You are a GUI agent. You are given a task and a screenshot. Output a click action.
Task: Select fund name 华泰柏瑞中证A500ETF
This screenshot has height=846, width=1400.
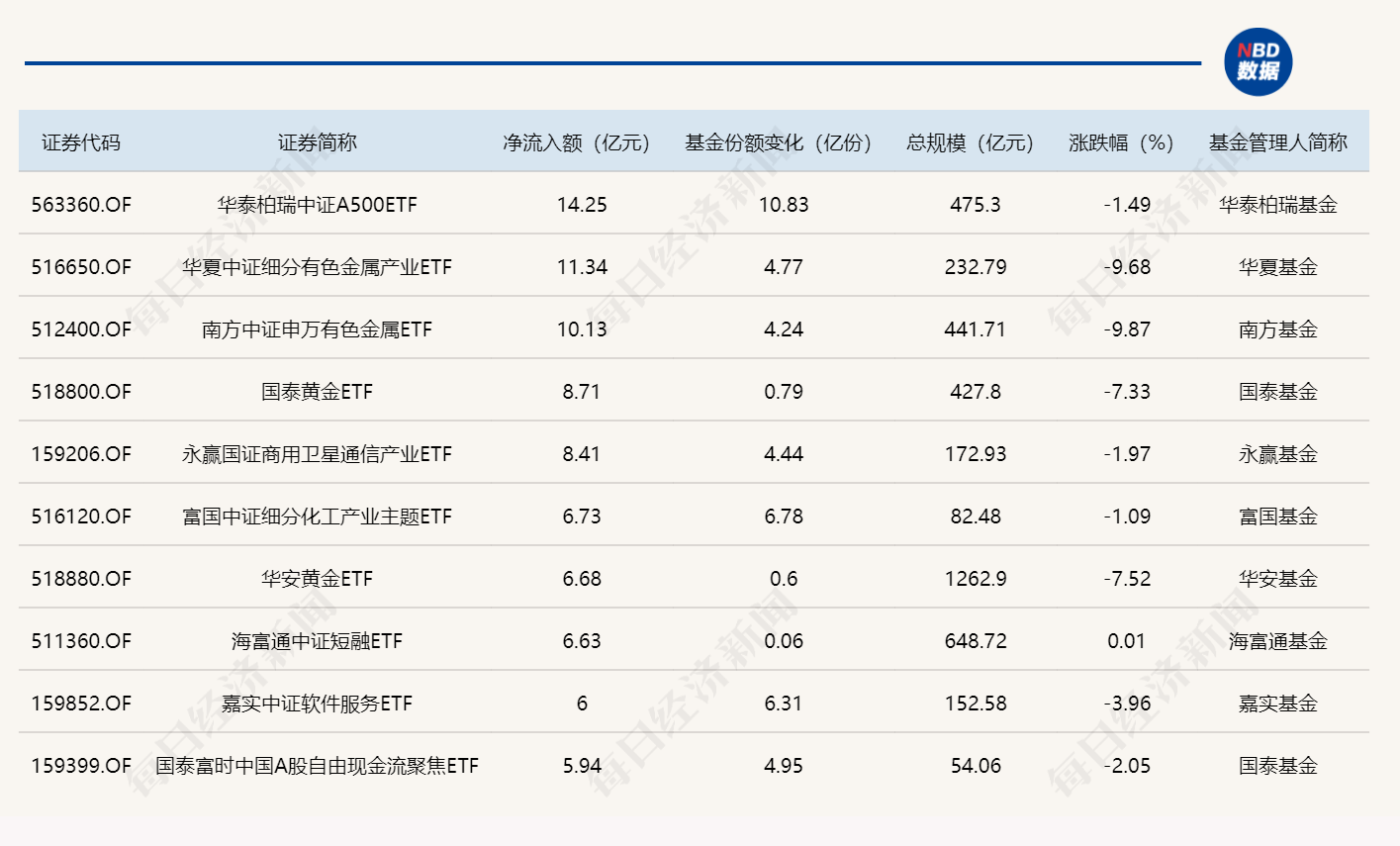317,205
